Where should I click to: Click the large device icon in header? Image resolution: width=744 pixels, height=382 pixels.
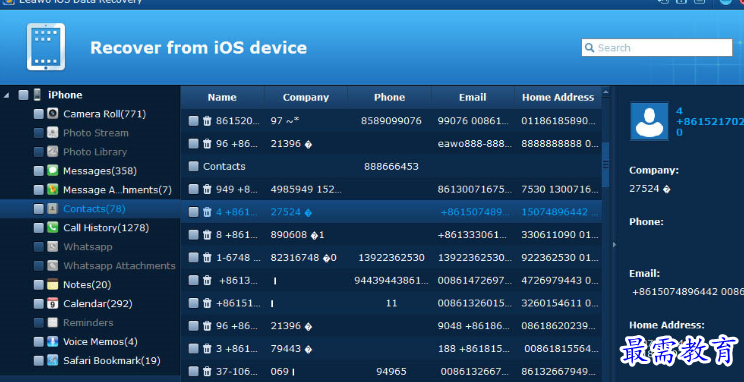click(46, 47)
